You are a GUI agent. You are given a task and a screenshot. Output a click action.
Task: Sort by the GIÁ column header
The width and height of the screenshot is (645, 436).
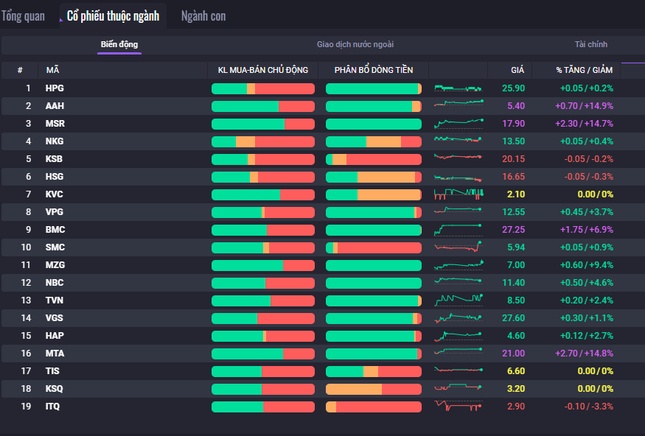[517, 70]
